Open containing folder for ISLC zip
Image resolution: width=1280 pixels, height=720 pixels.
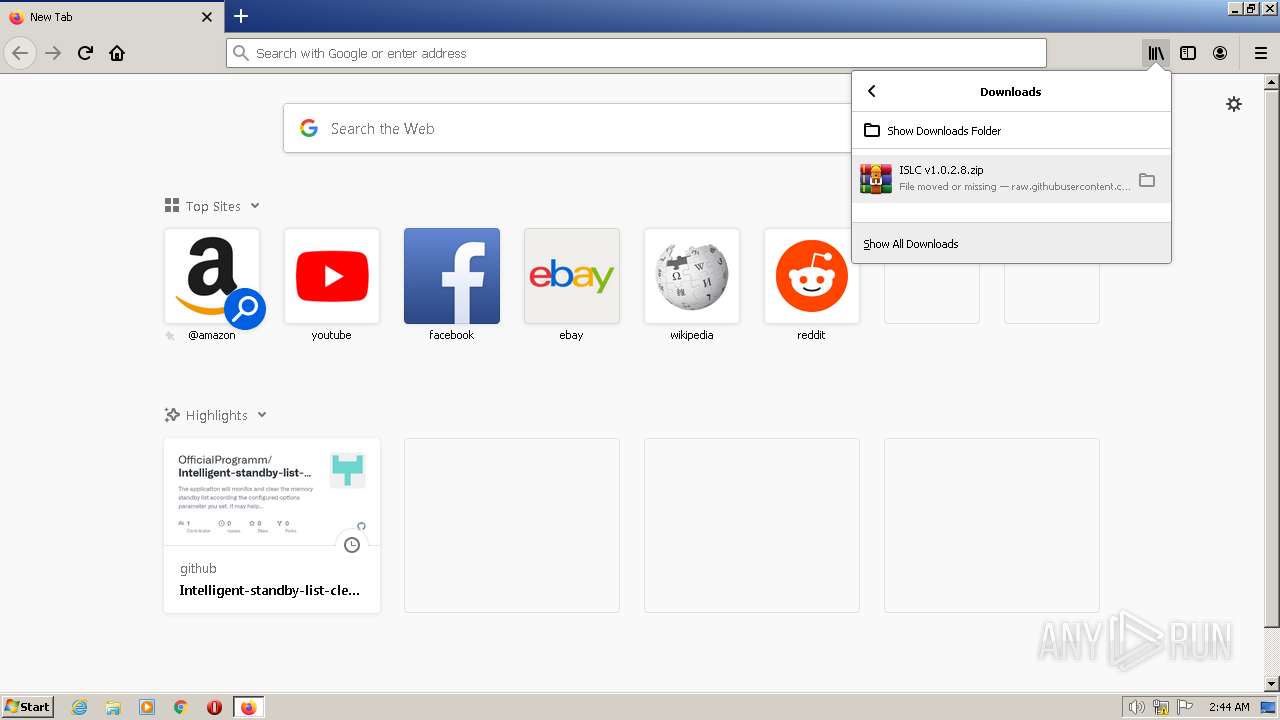(1147, 180)
